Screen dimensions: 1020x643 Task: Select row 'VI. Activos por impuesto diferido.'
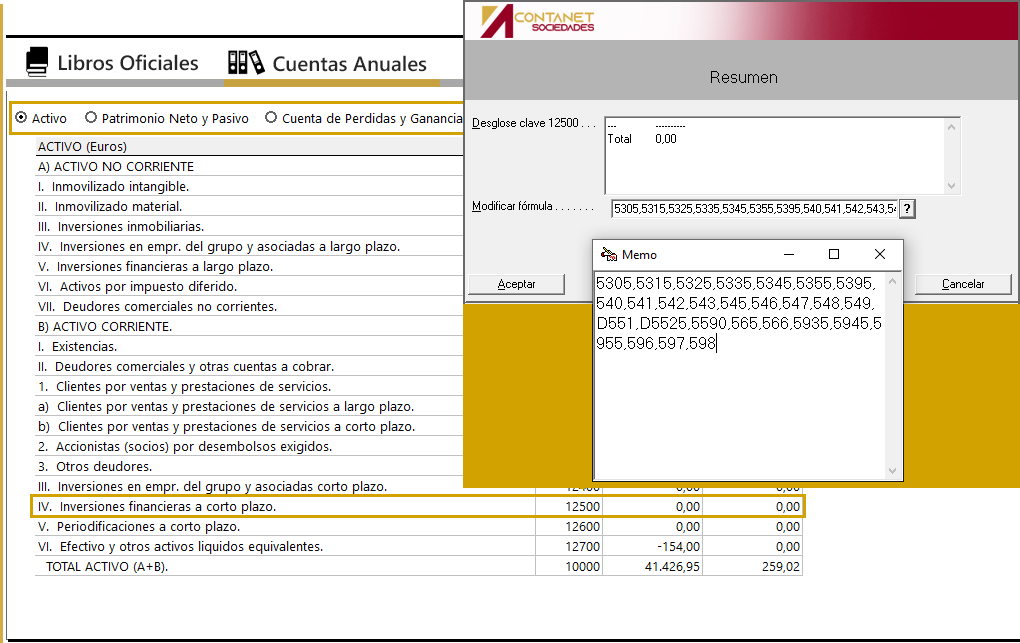tap(249, 287)
